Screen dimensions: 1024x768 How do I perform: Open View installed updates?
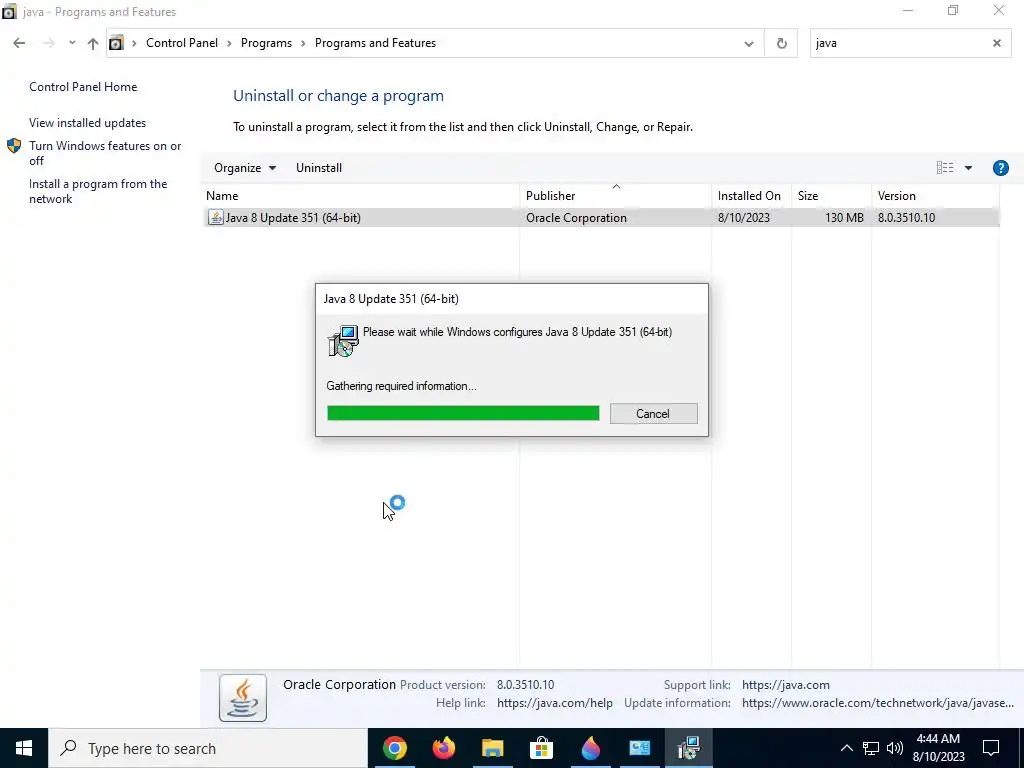pos(88,123)
